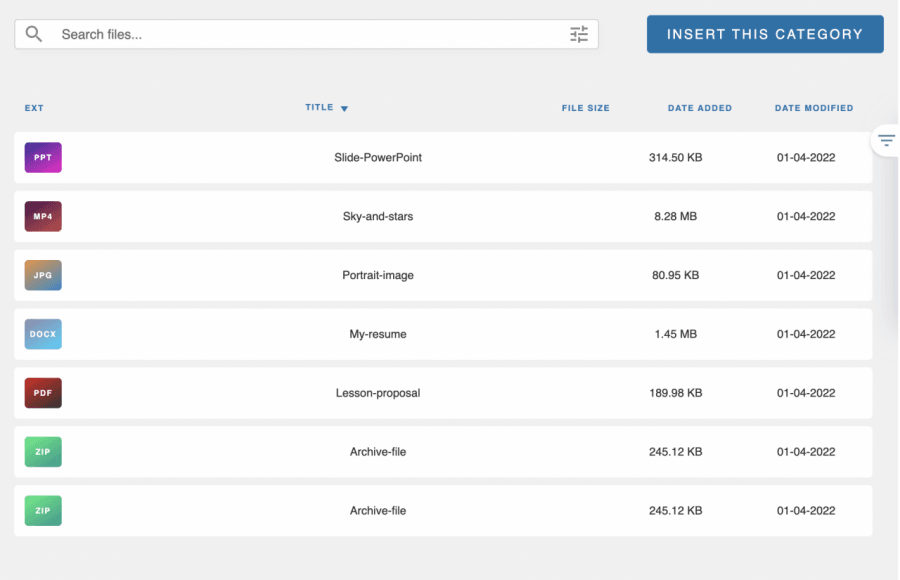Open the Slide-PowerPoint file title
Image resolution: width=900 pixels, height=580 pixels.
[378, 157]
